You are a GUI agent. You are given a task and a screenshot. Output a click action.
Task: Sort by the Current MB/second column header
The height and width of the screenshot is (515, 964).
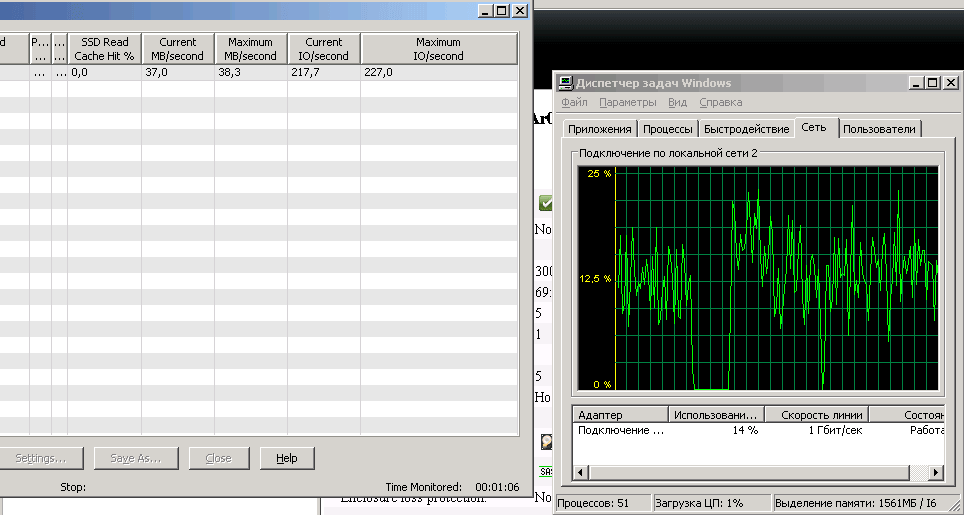point(178,49)
